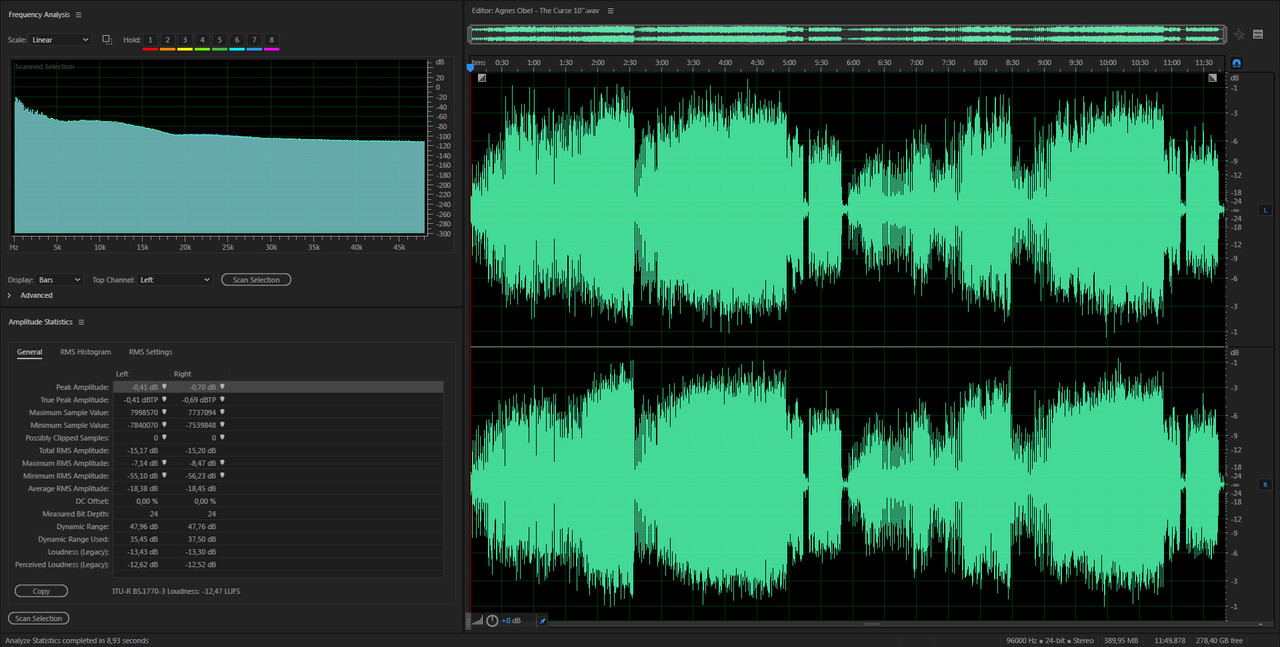Click the overview waveform navigator bar
1280x647 pixels.
(847, 34)
